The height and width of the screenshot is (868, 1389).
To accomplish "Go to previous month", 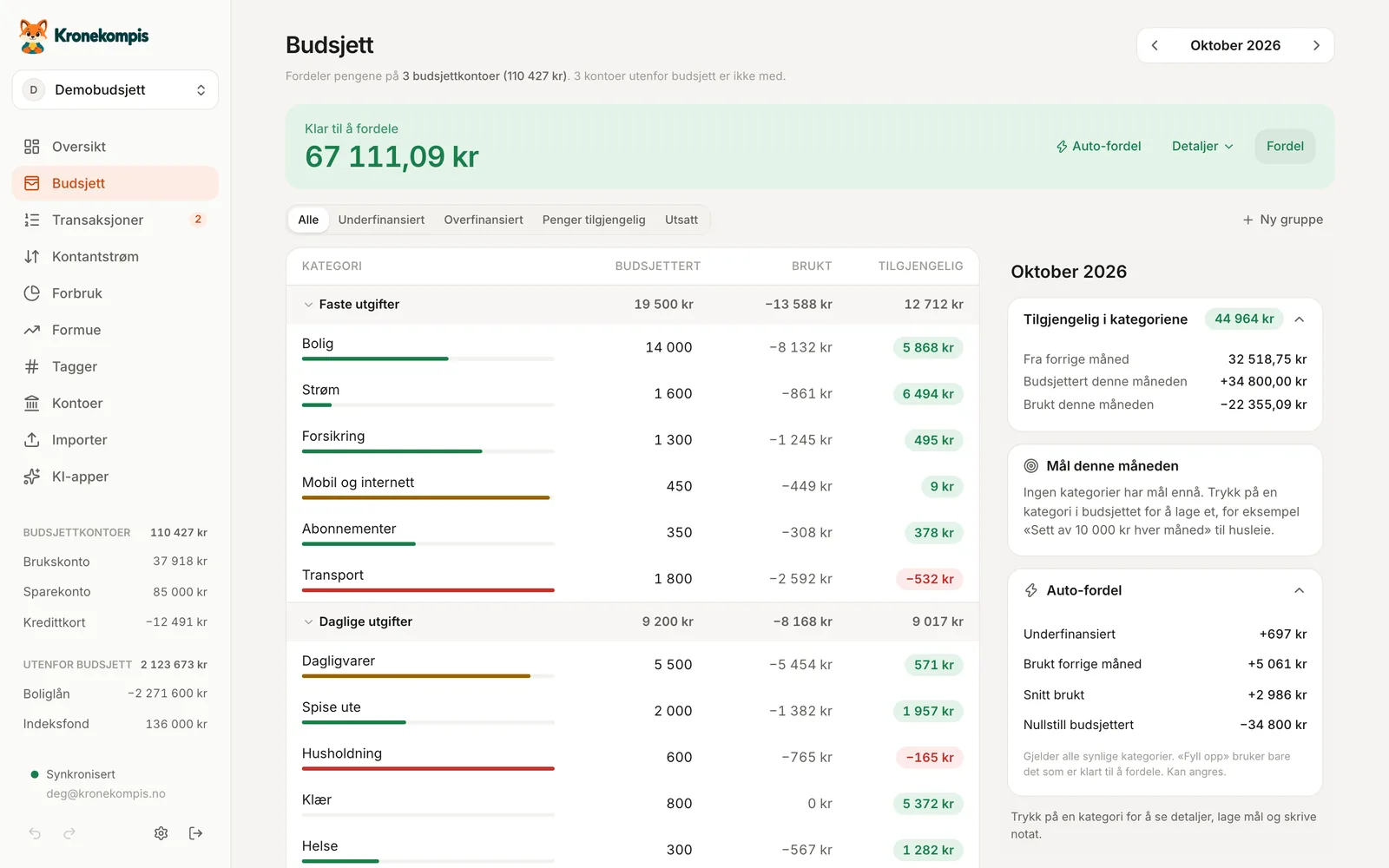I will coord(1155,45).
